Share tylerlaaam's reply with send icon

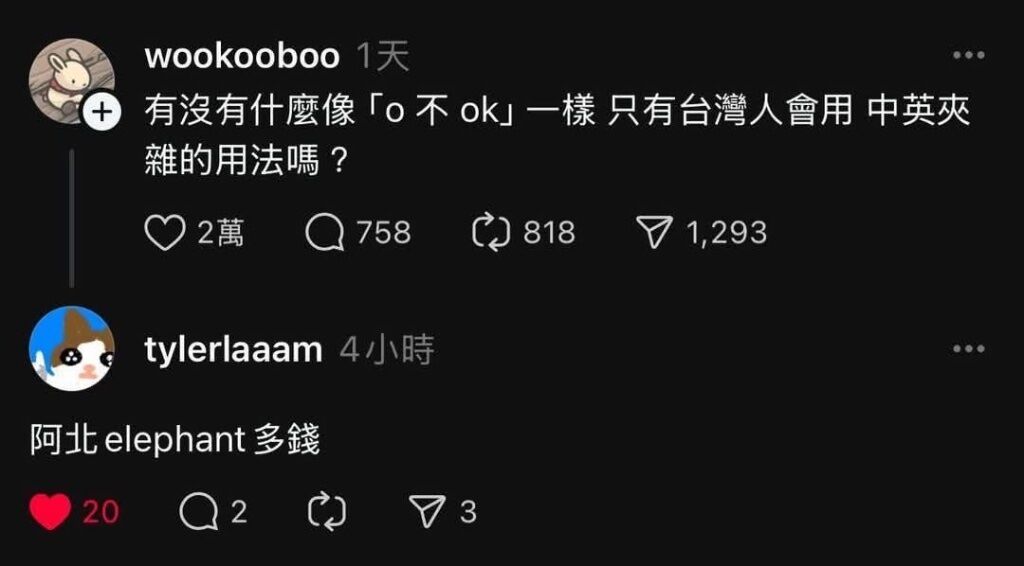(427, 512)
